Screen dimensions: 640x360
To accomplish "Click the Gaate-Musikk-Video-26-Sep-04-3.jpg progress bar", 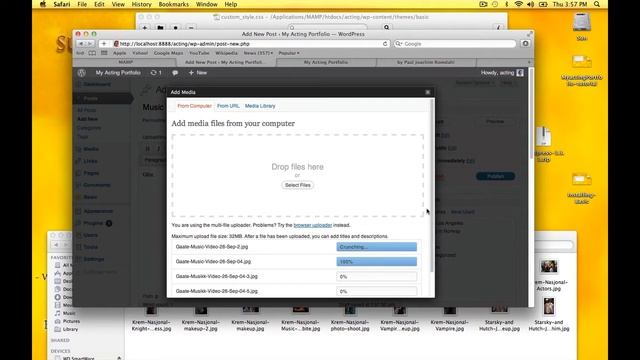I will pyautogui.click(x=376, y=277).
